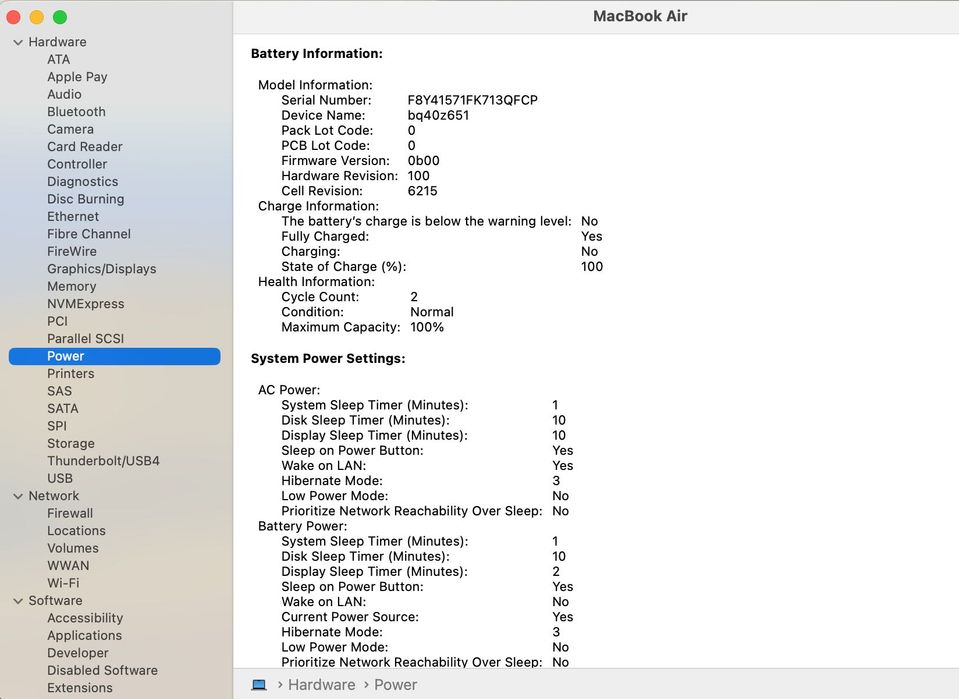
Task: Open the Camera hardware entry
Action: (70, 129)
